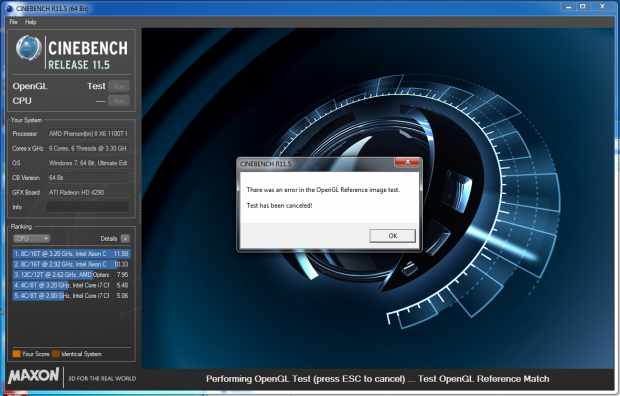Run the OpenGL test

[x=119, y=86]
